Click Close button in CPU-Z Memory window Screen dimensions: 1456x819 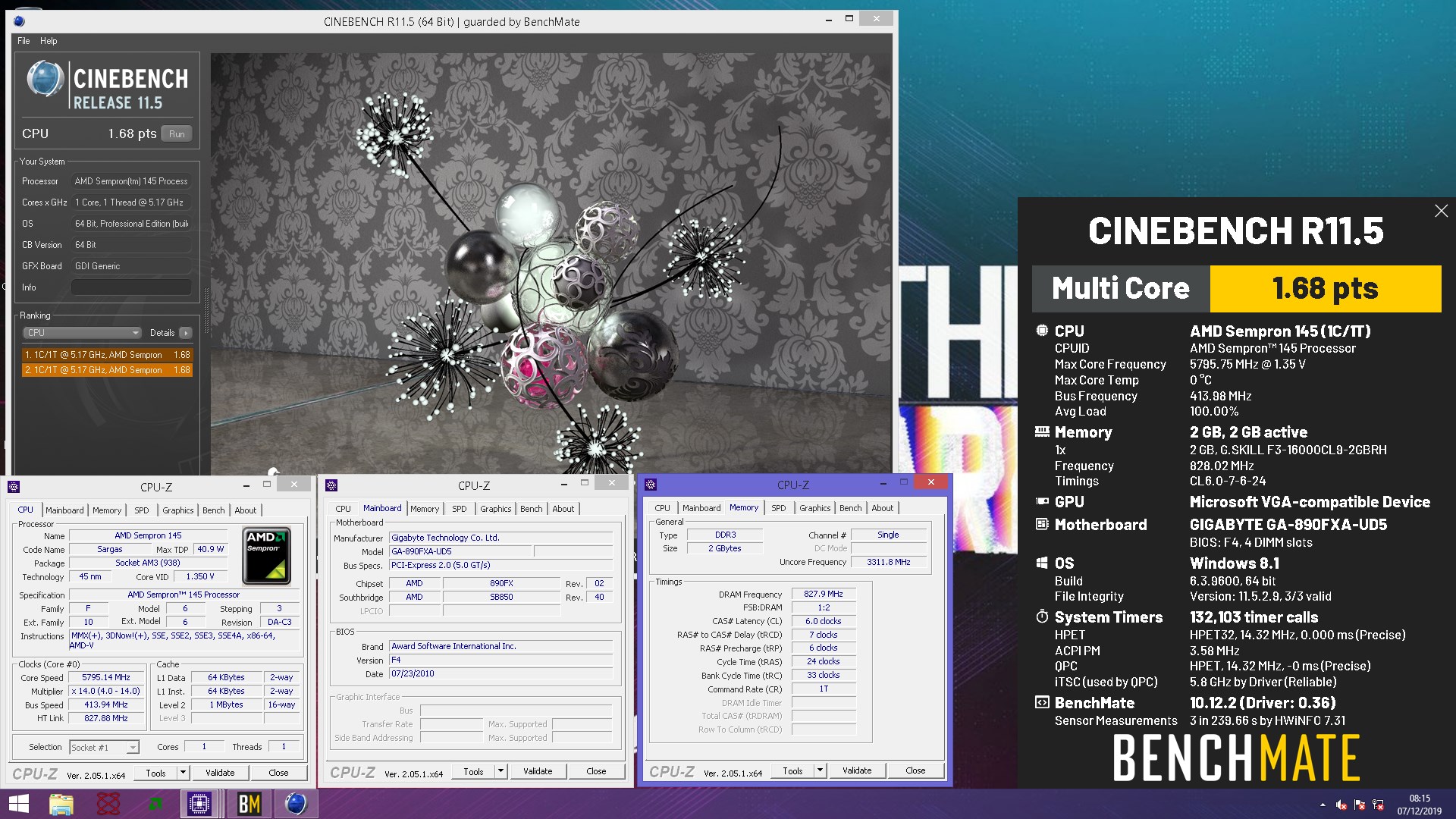pos(915,770)
